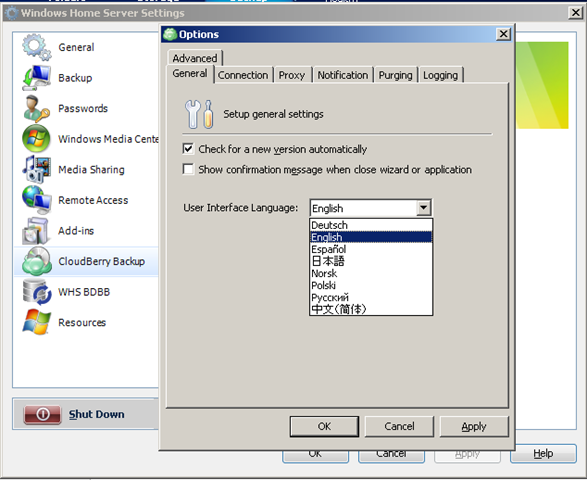Click the WHS BDBB database icon

(36, 292)
